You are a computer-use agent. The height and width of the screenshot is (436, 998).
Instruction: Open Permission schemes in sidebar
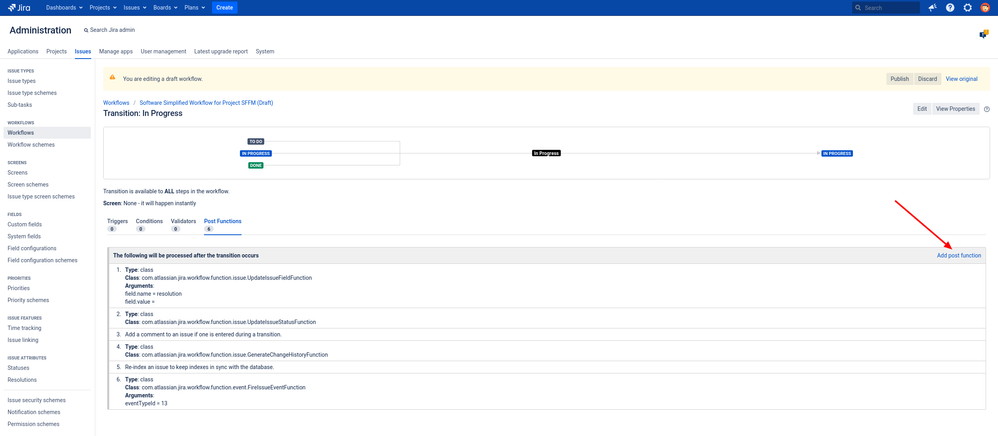tap(33, 424)
